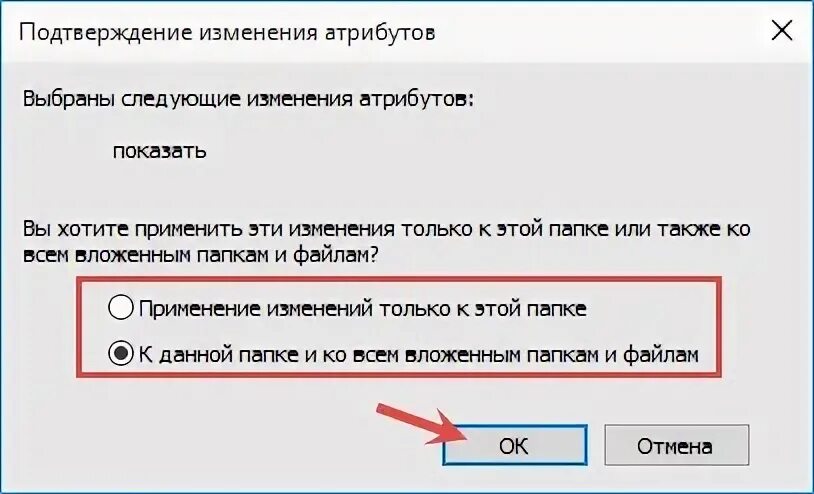Image resolution: width=814 pixels, height=494 pixels.
Task: Click the word 'атрибутов' in the title bar
Action: point(379,33)
